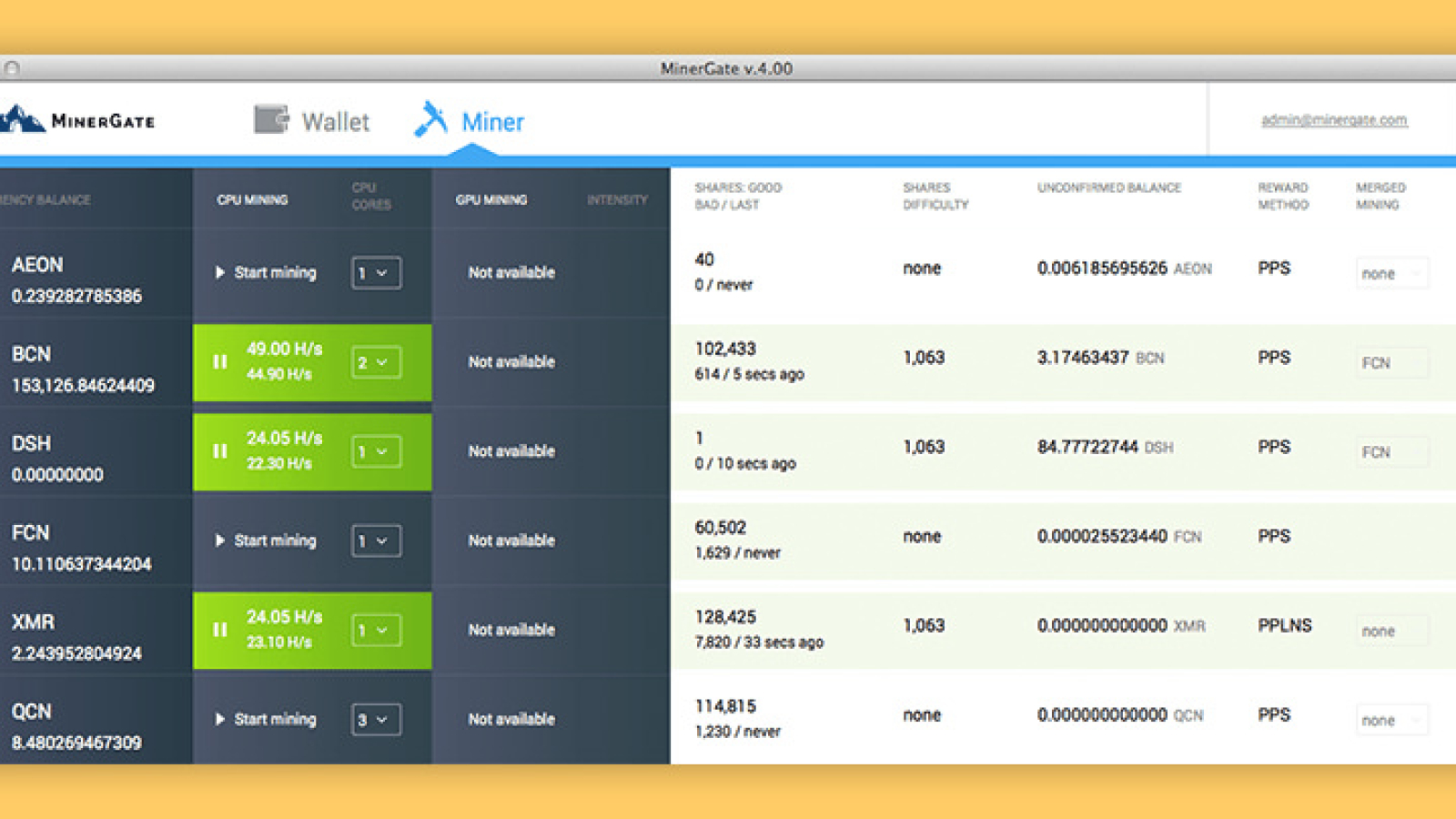Click BCN hashrate 49.00 H/s
This screenshot has width=1456, height=819.
[x=284, y=349]
